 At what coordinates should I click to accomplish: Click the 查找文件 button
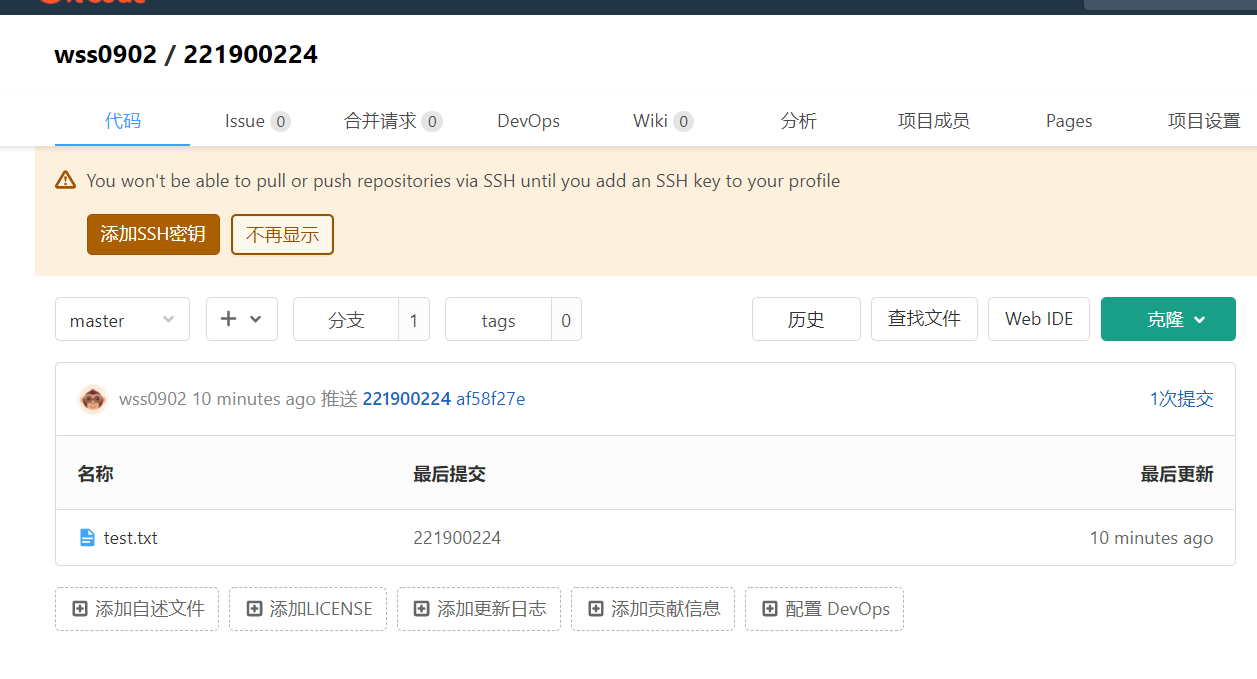924,319
